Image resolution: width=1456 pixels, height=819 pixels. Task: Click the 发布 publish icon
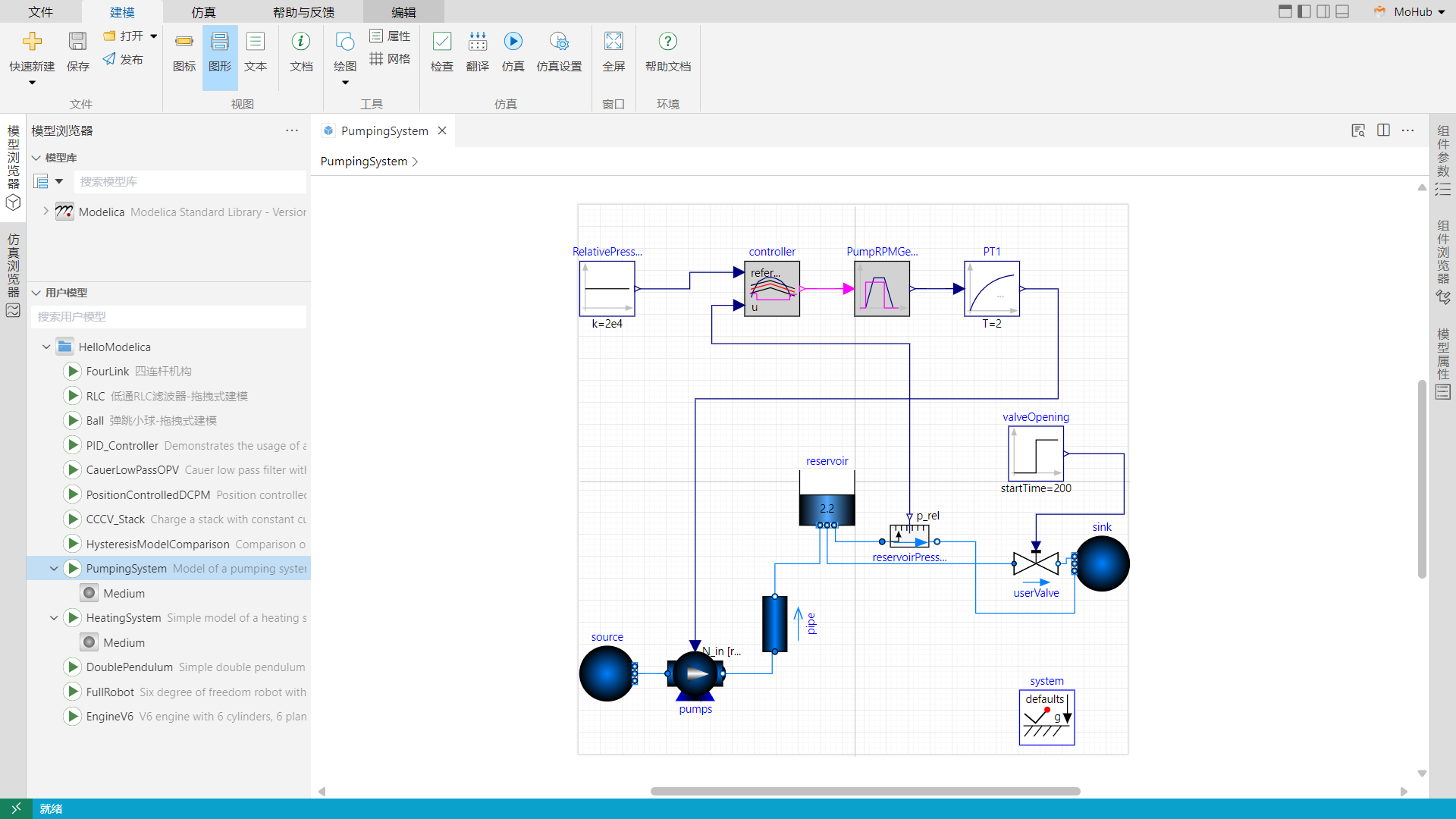[x=123, y=59]
